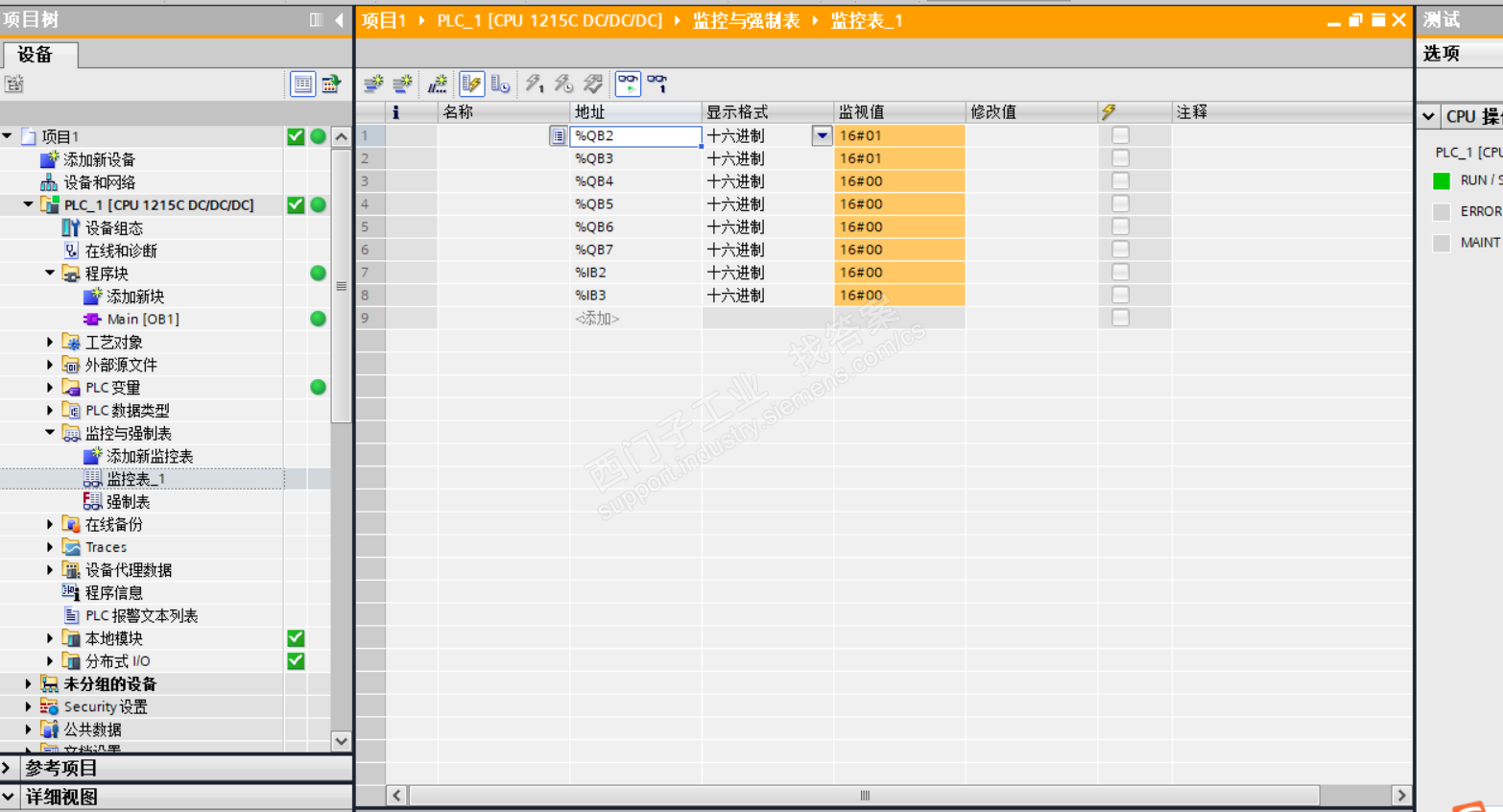Collapse the PLC_1 tree node

tap(29, 204)
